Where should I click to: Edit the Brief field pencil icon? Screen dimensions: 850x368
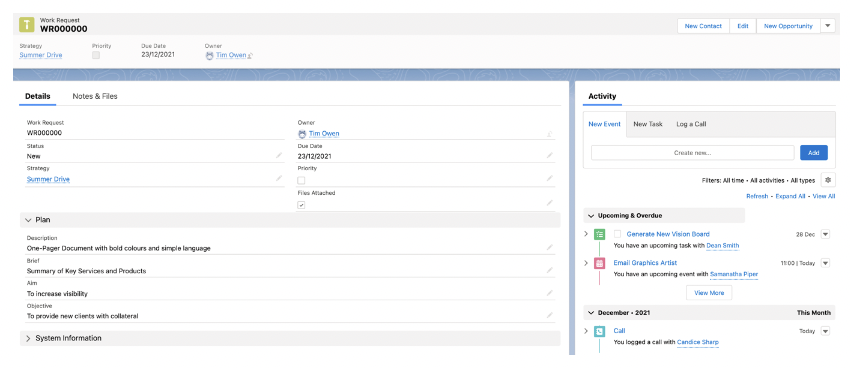tap(550, 270)
